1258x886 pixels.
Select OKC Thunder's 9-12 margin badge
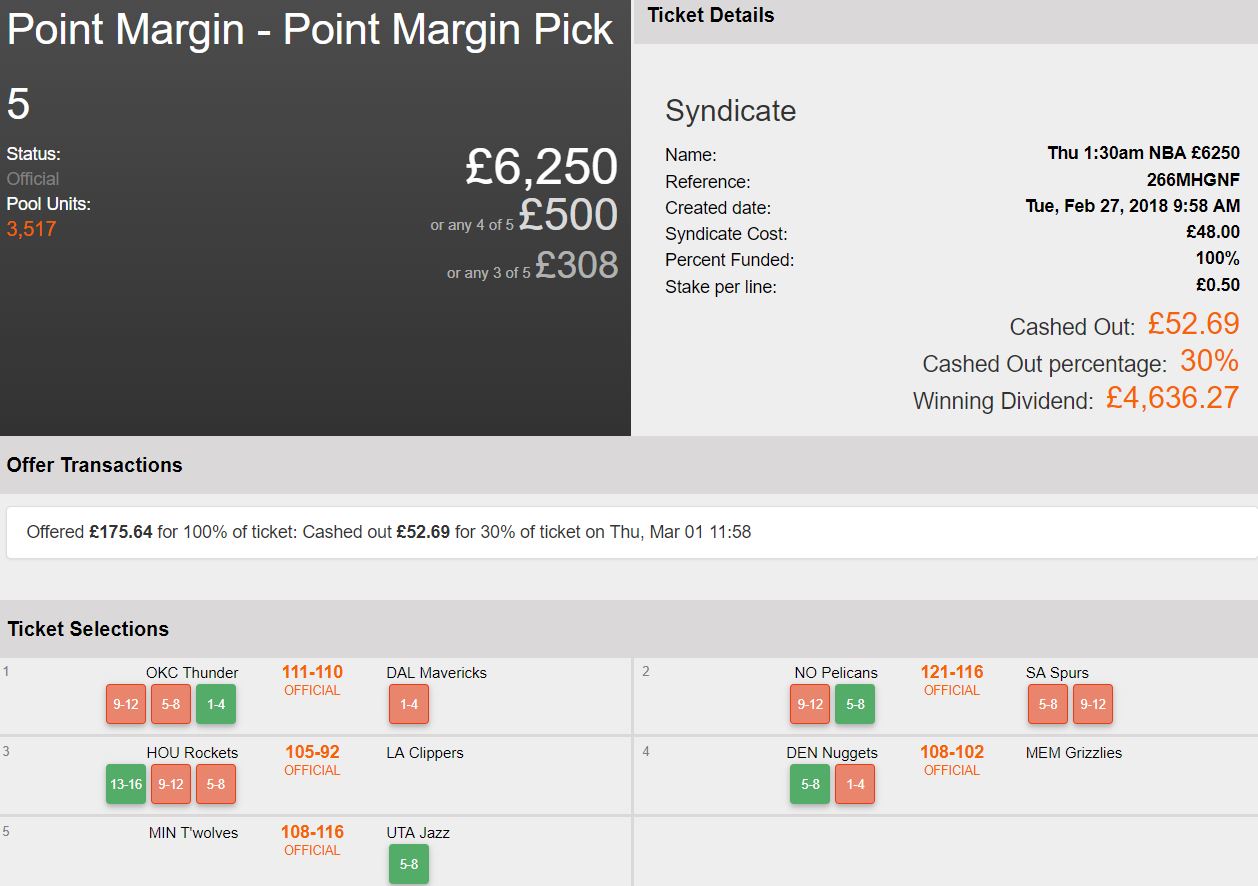coord(126,704)
